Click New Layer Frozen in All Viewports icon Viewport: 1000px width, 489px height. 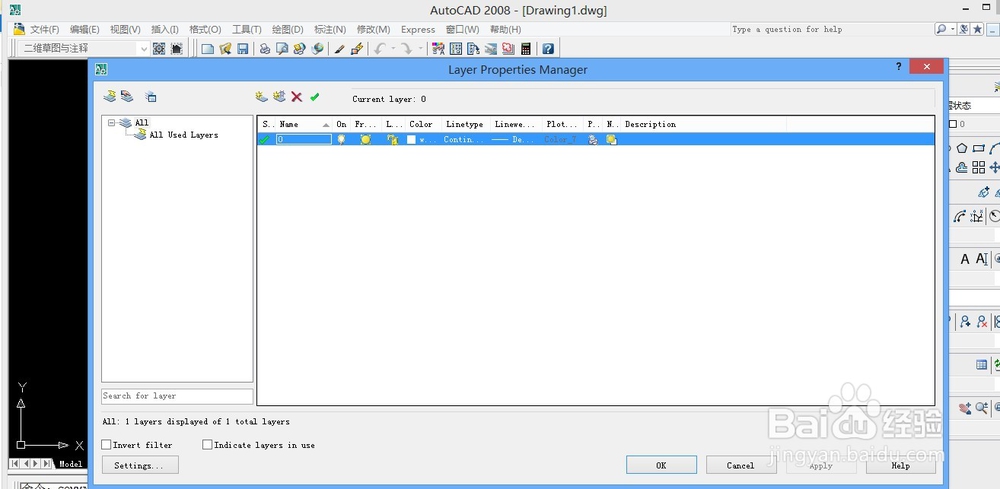pyautogui.click(x=279, y=96)
